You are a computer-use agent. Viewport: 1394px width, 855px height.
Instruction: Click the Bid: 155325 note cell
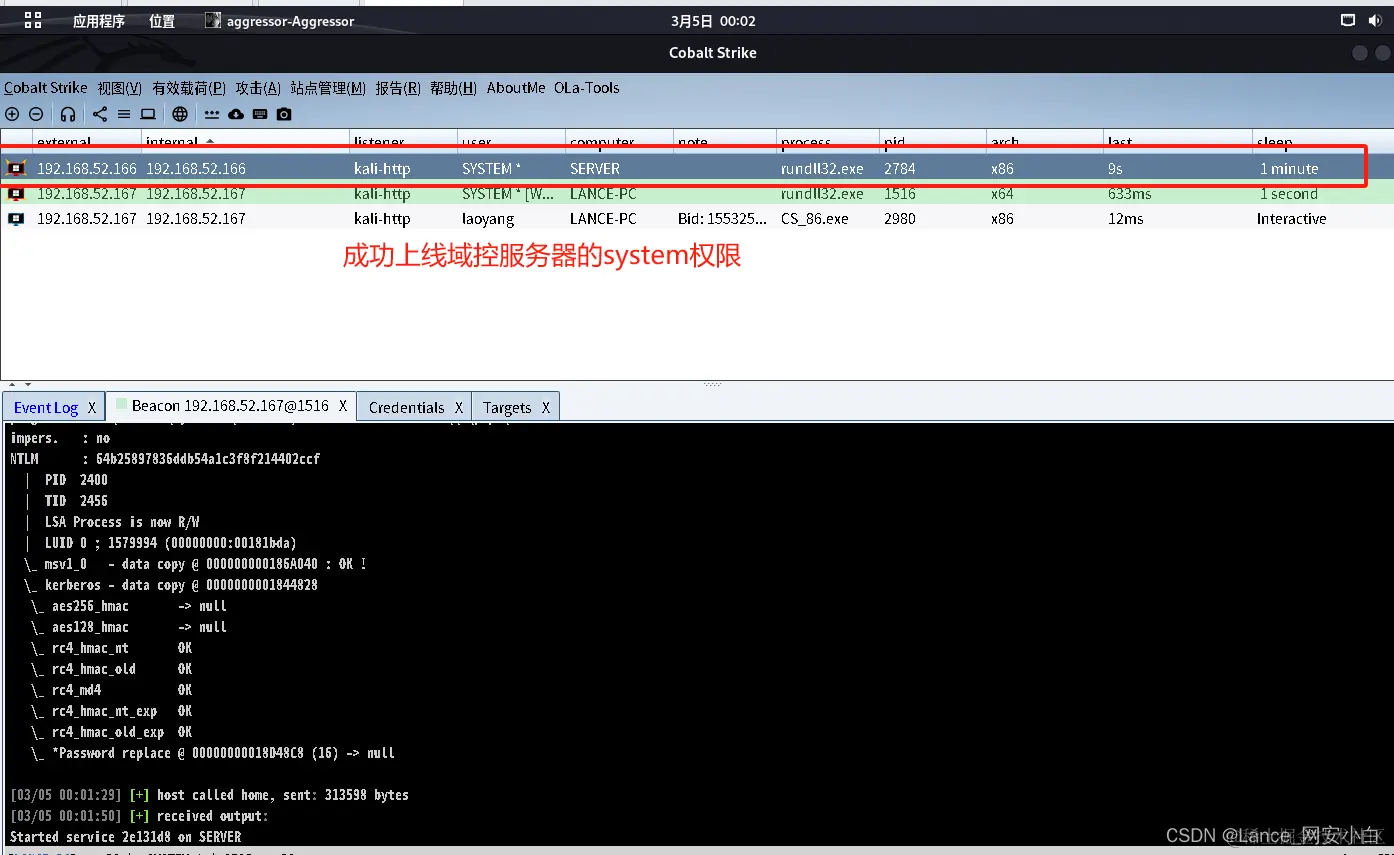[723, 218]
